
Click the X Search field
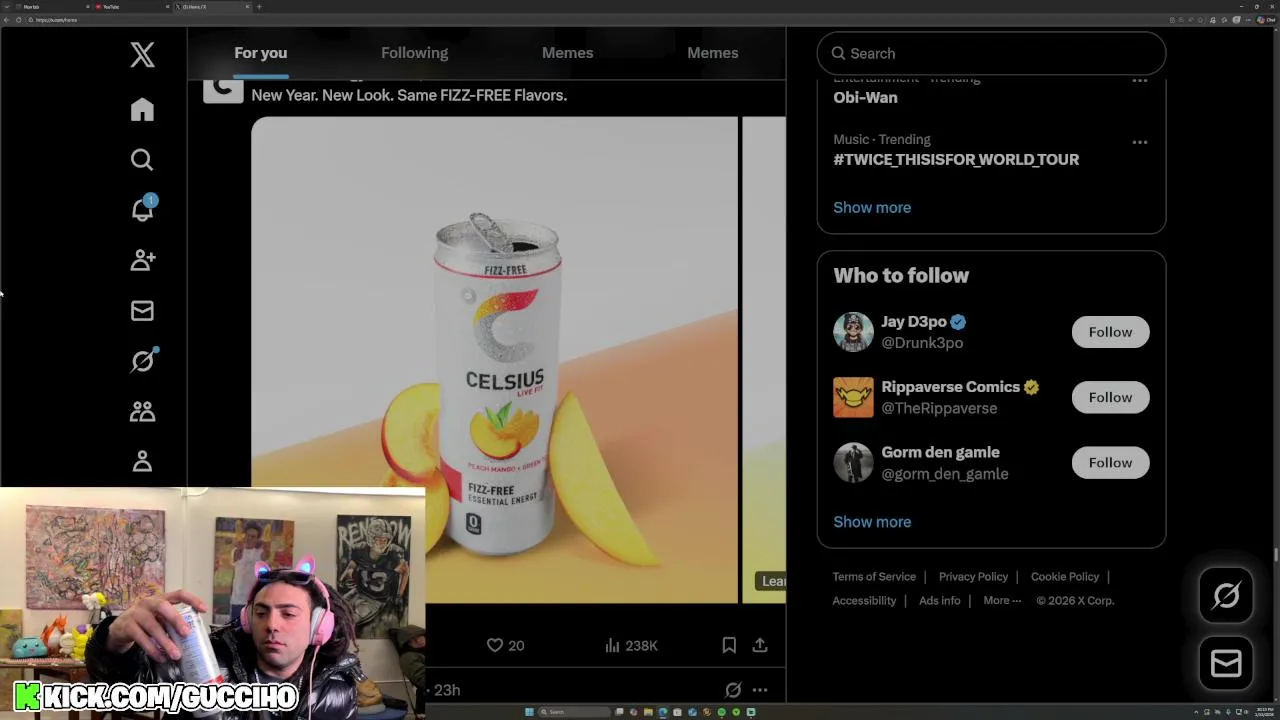991,53
